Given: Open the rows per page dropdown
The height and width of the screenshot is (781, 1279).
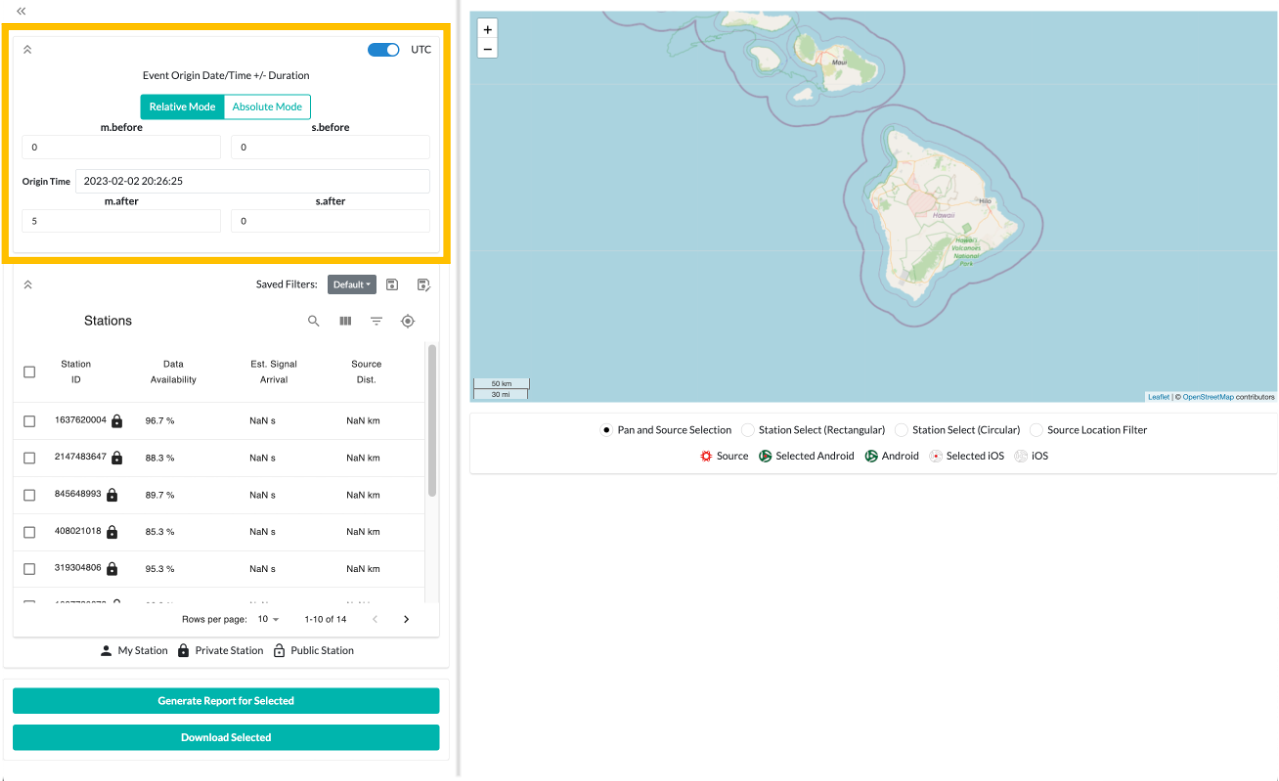Looking at the screenshot, I should coord(268,619).
